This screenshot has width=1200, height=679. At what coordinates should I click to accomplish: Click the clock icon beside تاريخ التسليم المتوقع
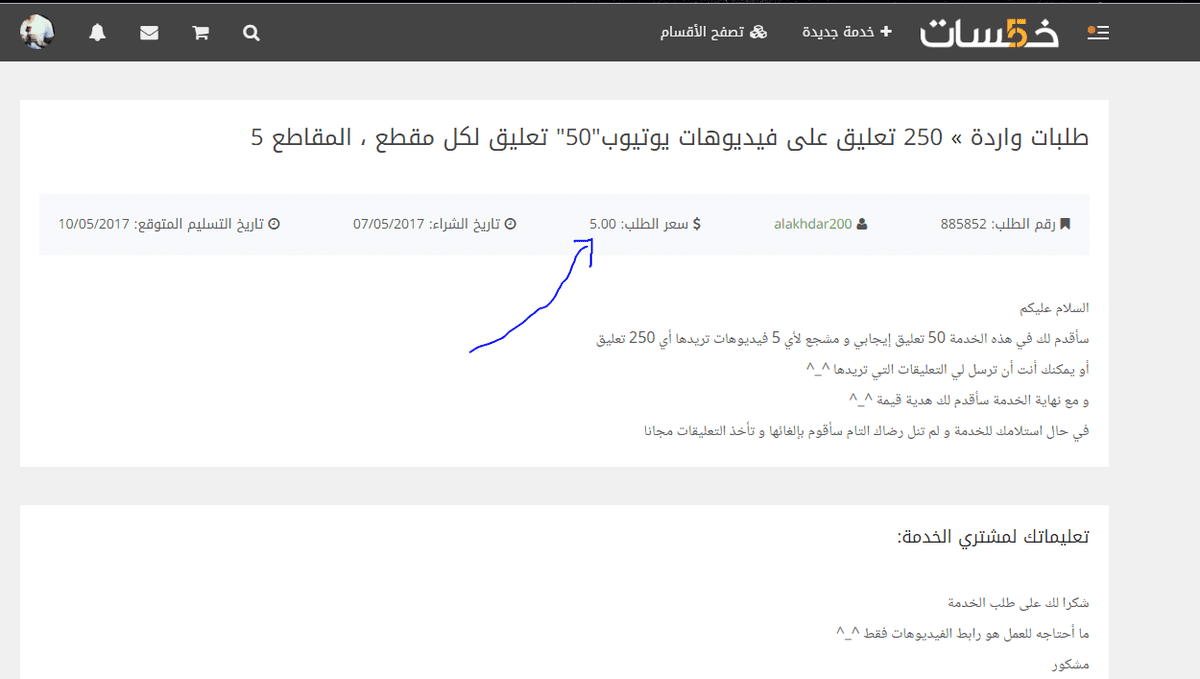[274, 224]
